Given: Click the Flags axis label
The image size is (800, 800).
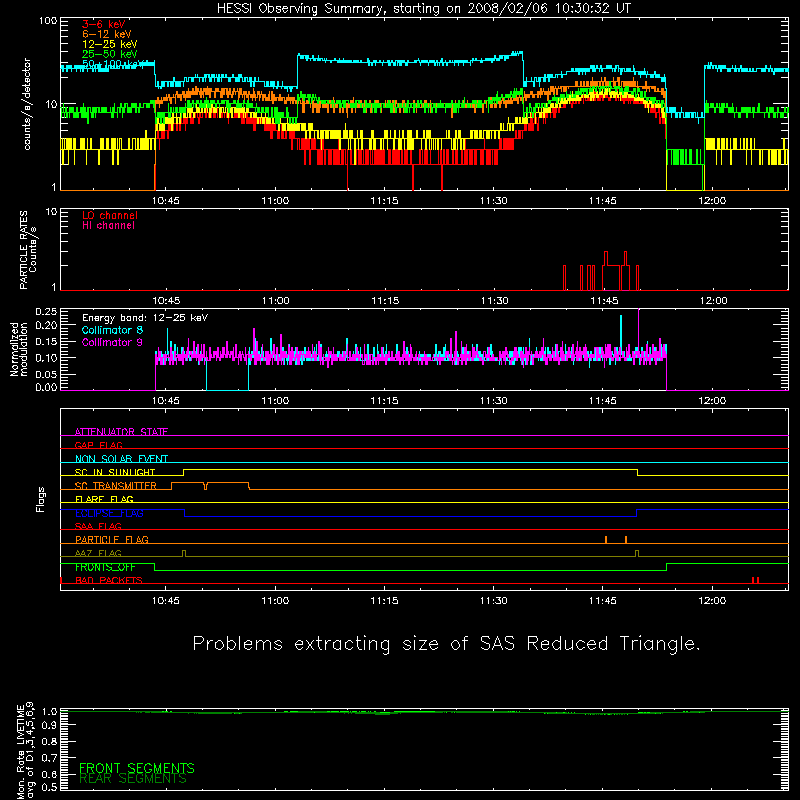Looking at the screenshot, I should 40,499.
